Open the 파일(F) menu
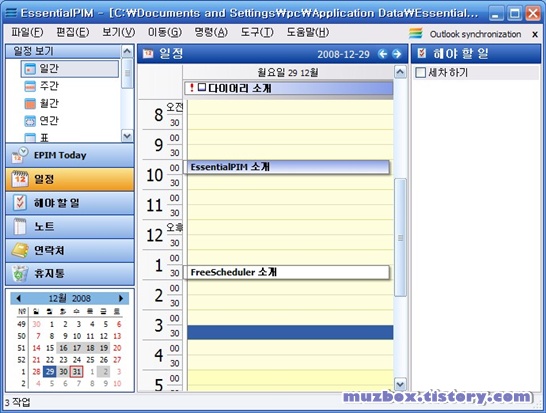 (x=27, y=32)
